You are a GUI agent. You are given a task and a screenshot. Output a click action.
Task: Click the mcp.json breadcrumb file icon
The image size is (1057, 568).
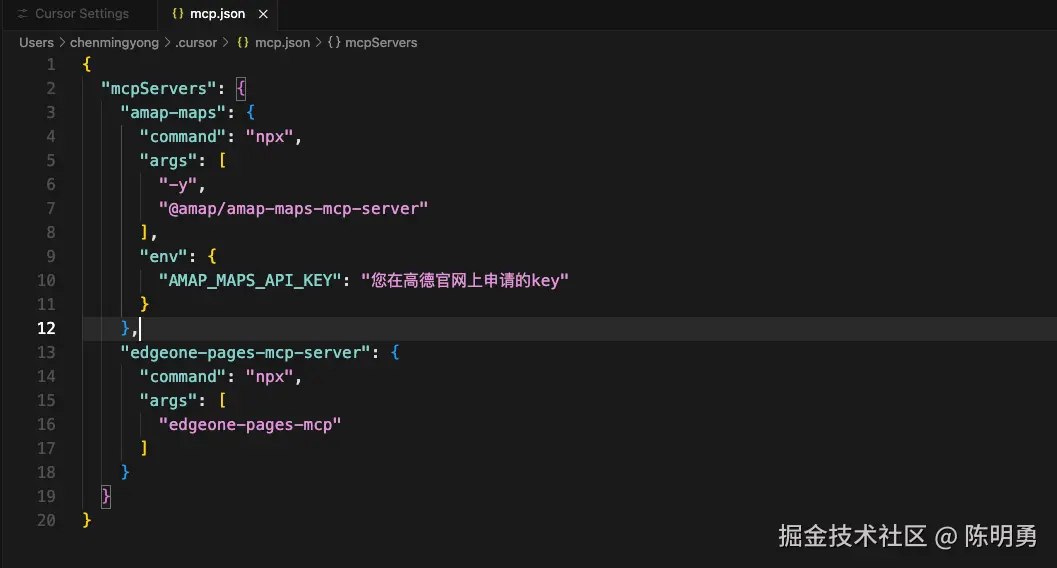point(243,42)
